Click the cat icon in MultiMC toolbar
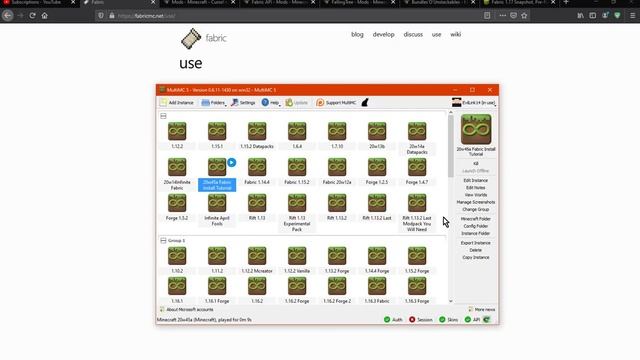 point(365,102)
